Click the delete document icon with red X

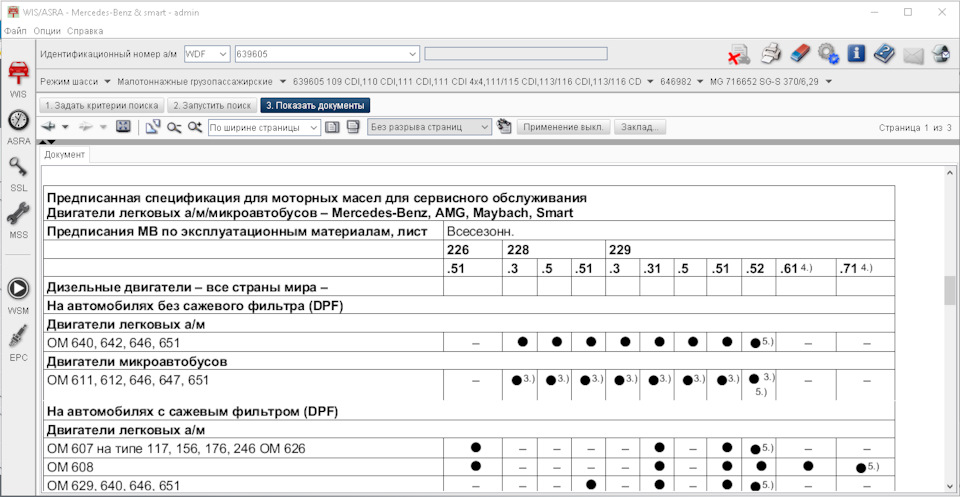(x=738, y=54)
